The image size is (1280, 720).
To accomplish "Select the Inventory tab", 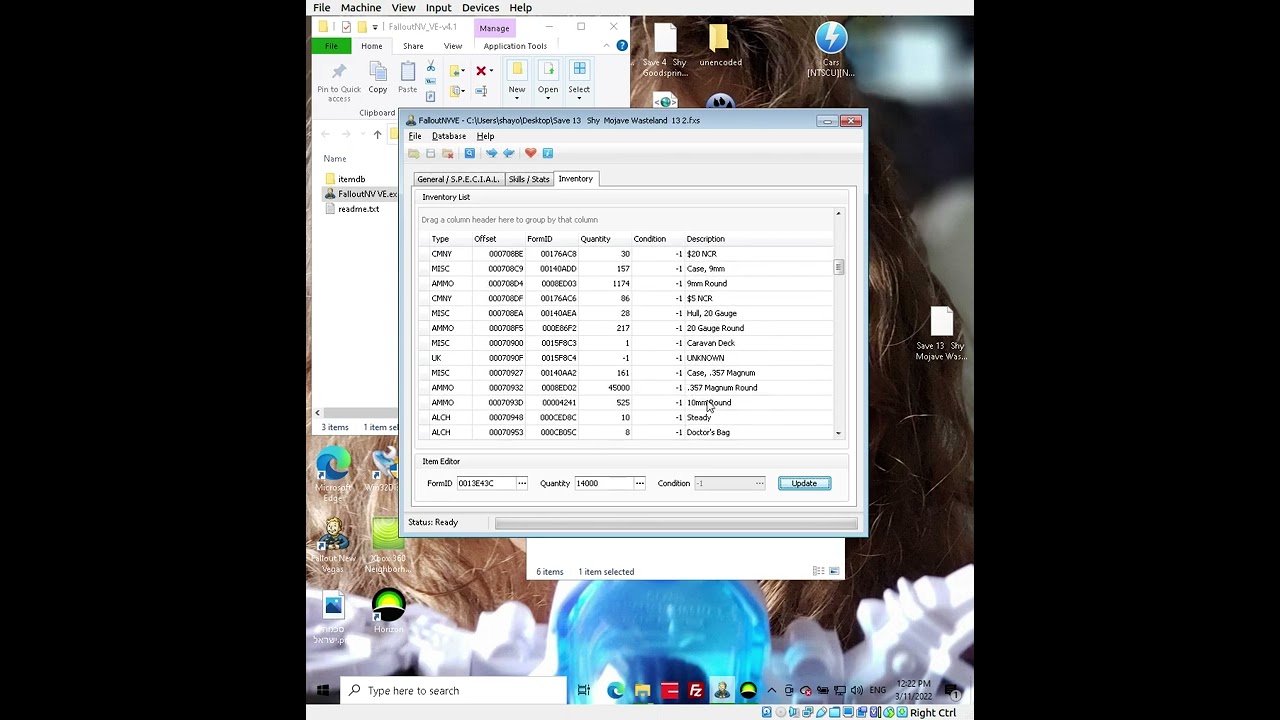I will [576, 178].
